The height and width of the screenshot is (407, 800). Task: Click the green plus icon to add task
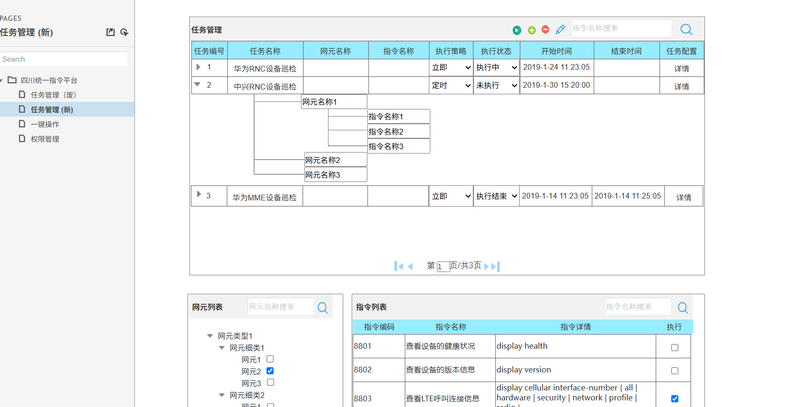(532, 30)
